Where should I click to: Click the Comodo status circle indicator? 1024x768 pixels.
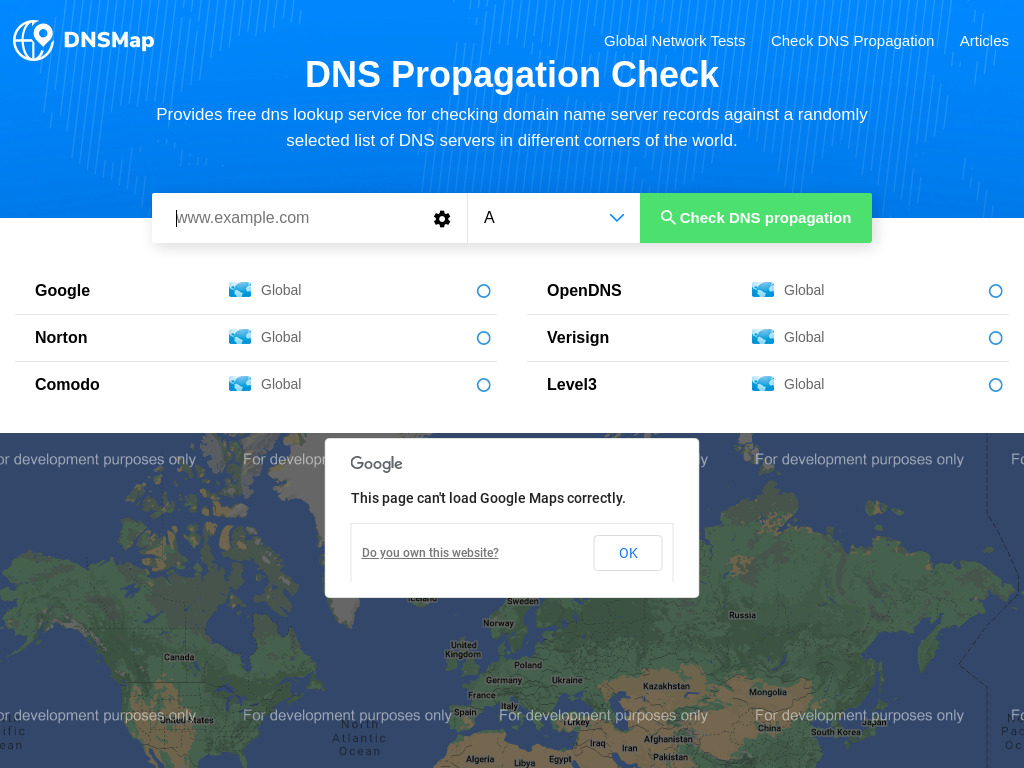[x=483, y=385]
